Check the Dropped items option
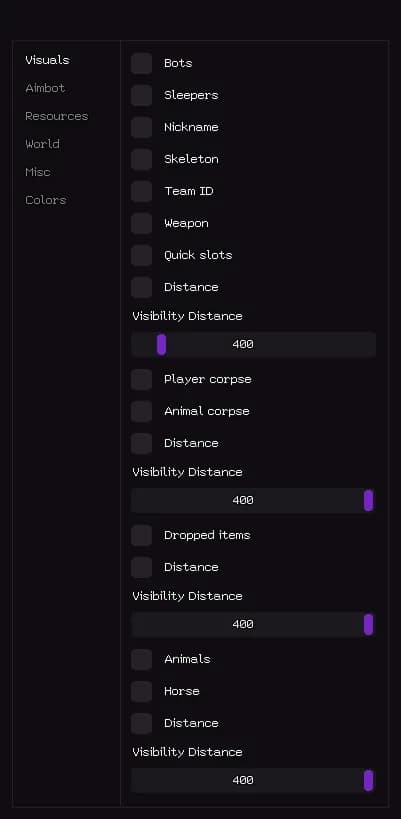This screenshot has width=401, height=819. coord(141,535)
